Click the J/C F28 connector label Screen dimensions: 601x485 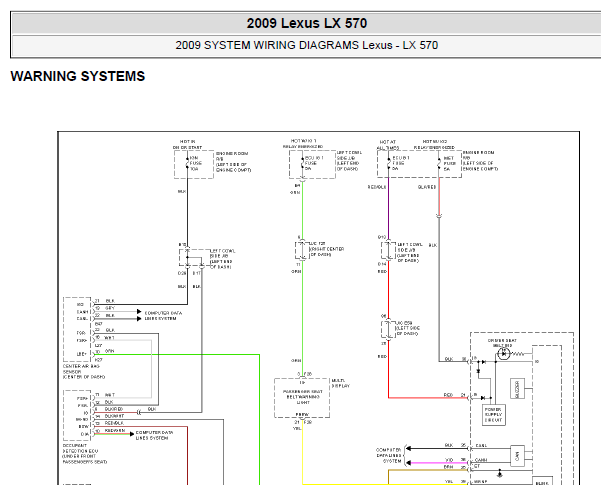[327, 249]
